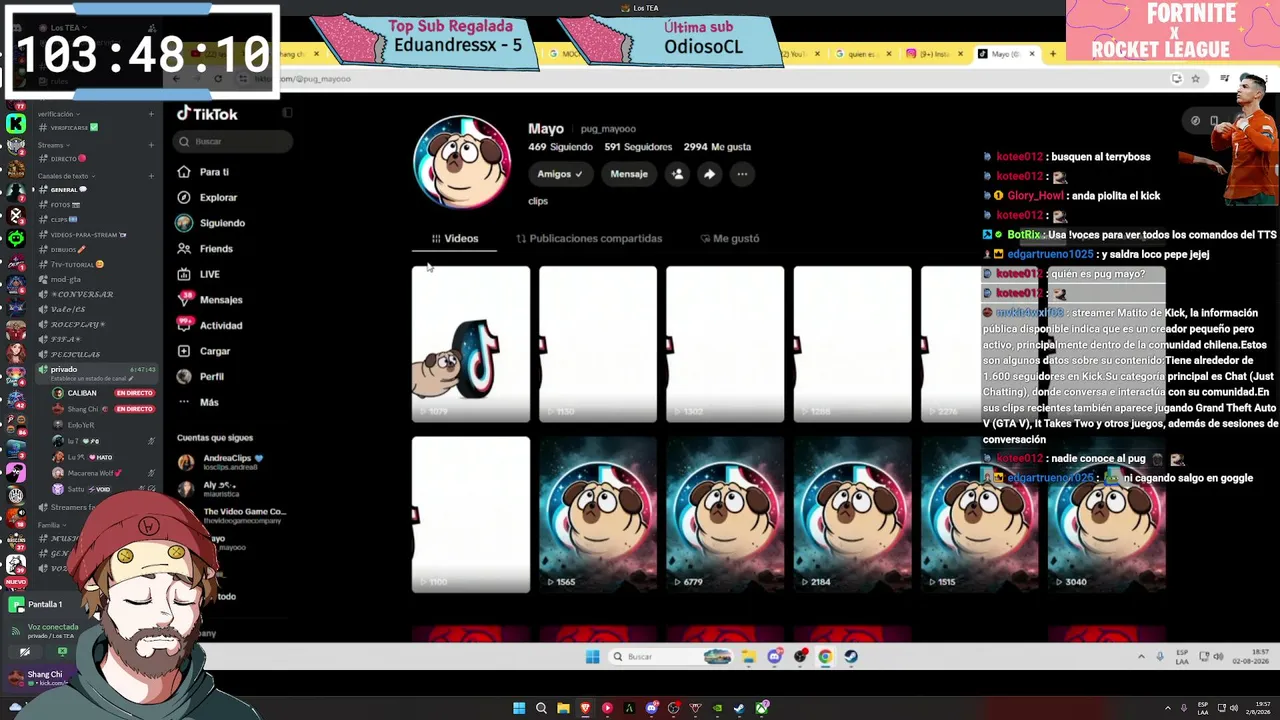Open the three-dot menu on Mayo's profile
Image resolution: width=1280 pixels, height=720 pixels.
coord(742,174)
